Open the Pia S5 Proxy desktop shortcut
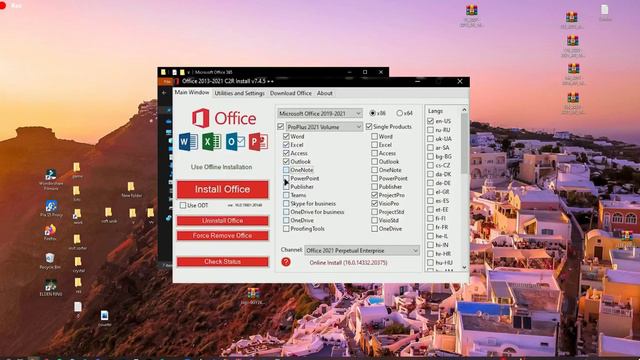Viewport: 640px width, 360px height. click(51, 208)
